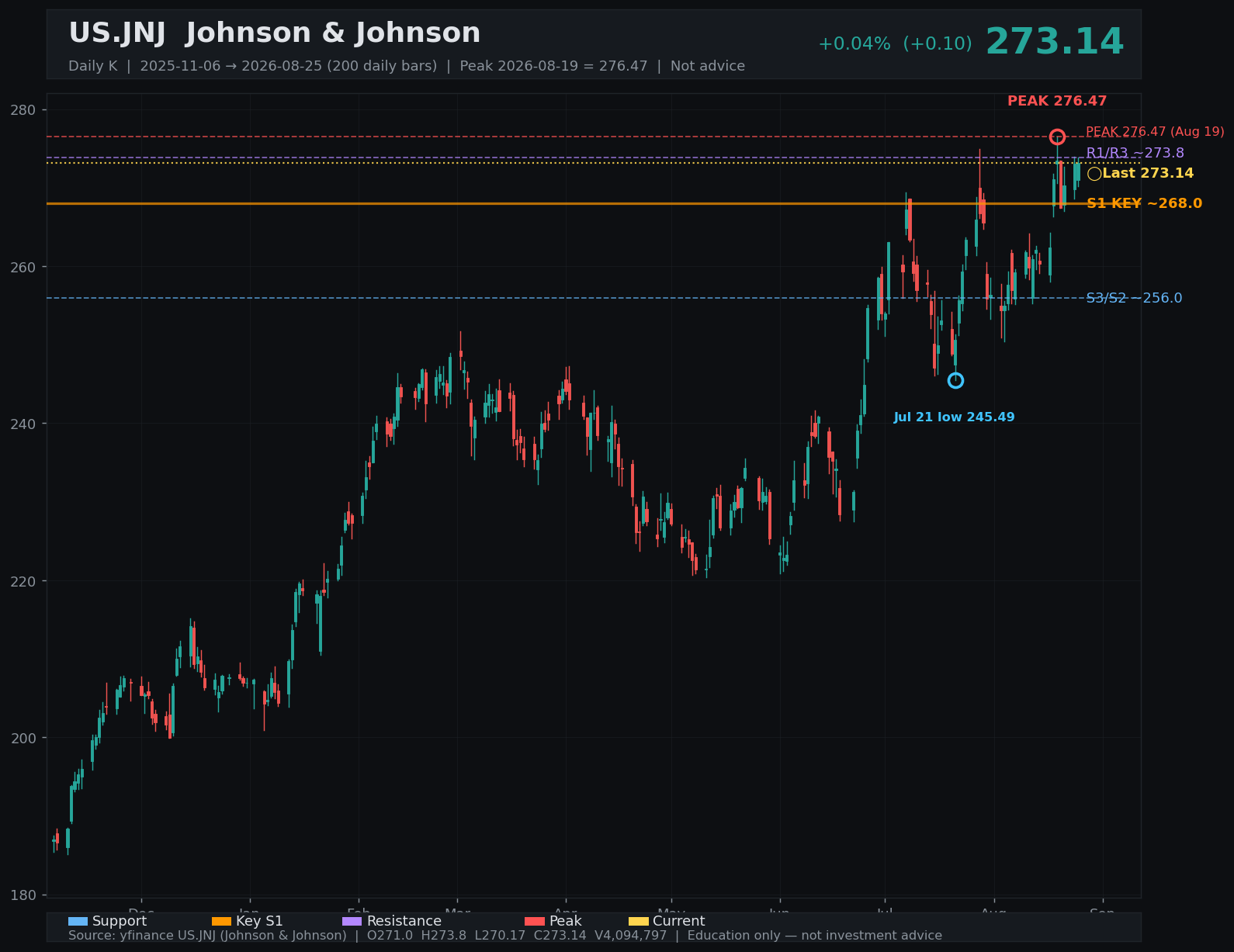Click the 240 y-axis tick label

tap(24, 424)
